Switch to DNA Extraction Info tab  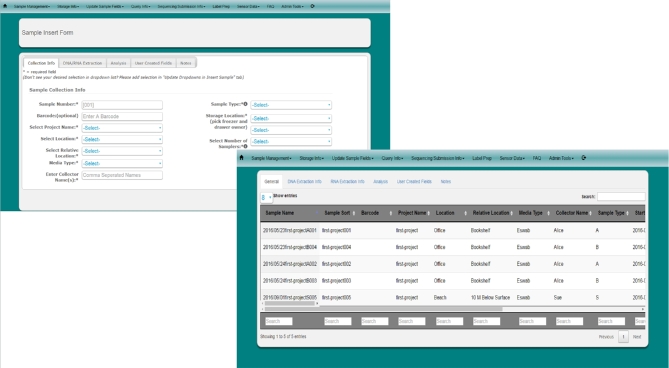pos(304,182)
